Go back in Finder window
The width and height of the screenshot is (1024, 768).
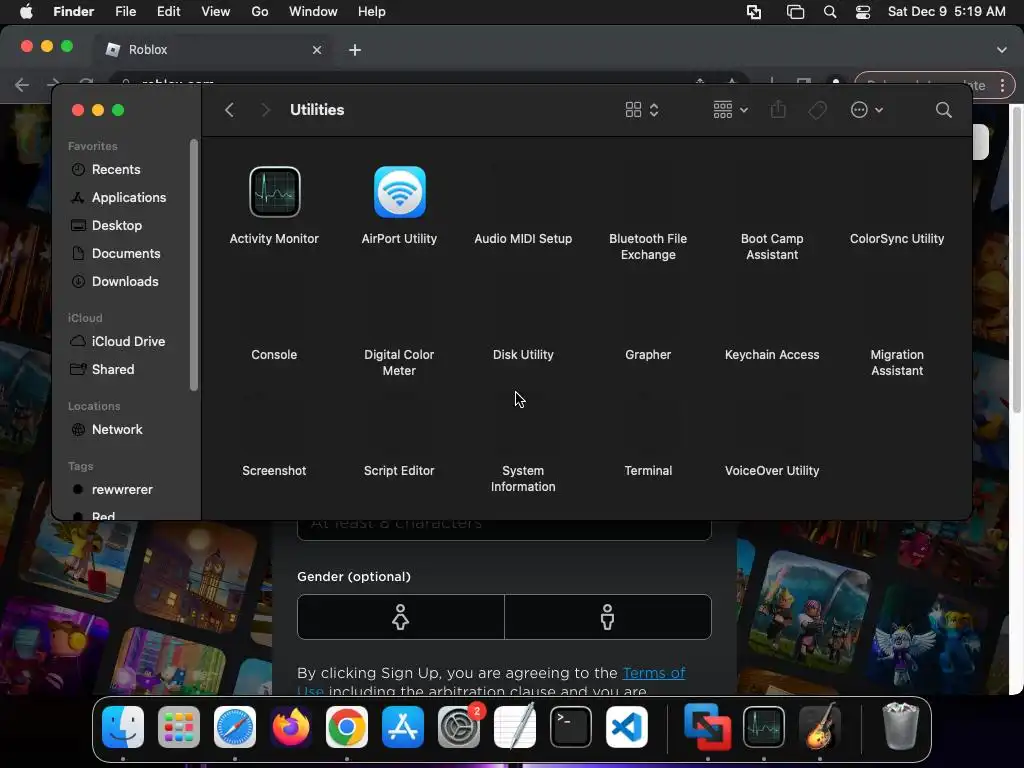pyautogui.click(x=229, y=110)
